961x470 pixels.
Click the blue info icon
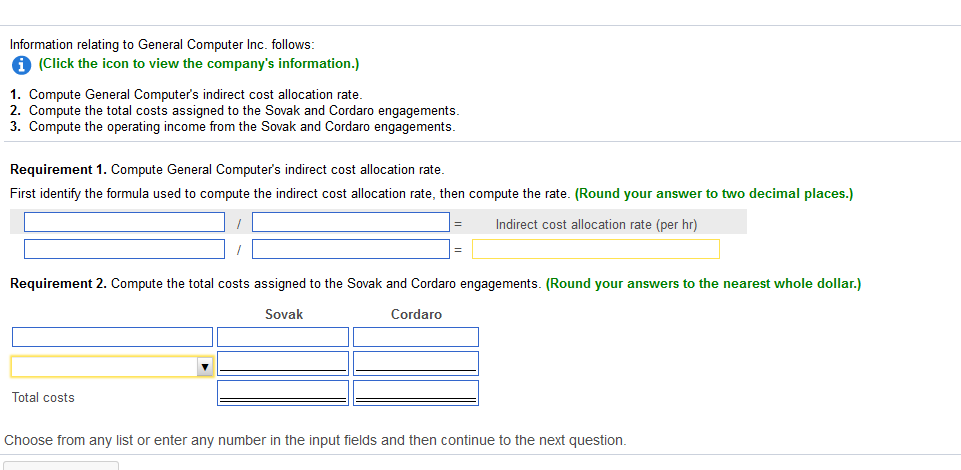point(19,64)
